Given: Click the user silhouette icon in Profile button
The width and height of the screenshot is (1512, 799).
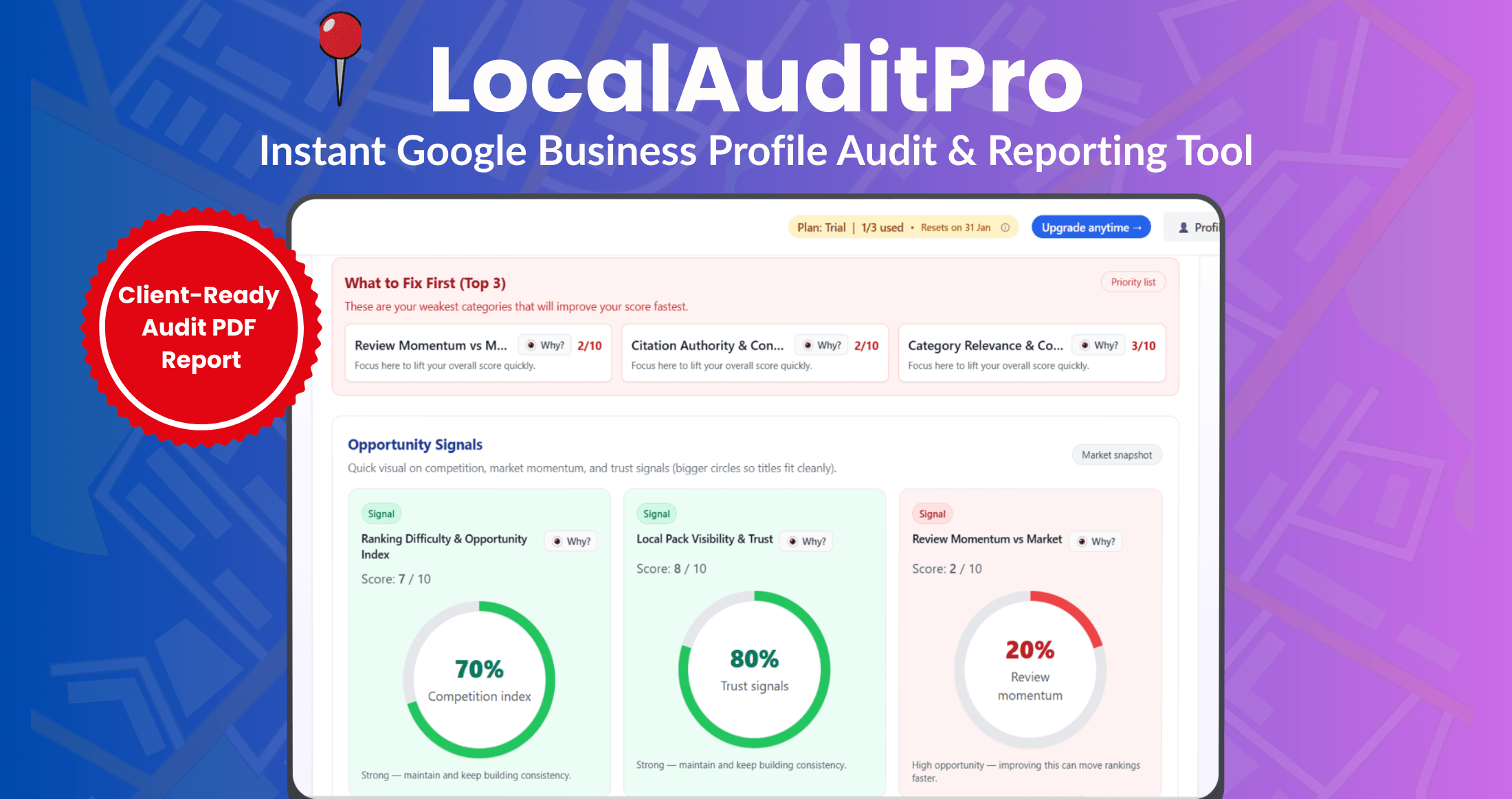Looking at the screenshot, I should [x=1183, y=228].
